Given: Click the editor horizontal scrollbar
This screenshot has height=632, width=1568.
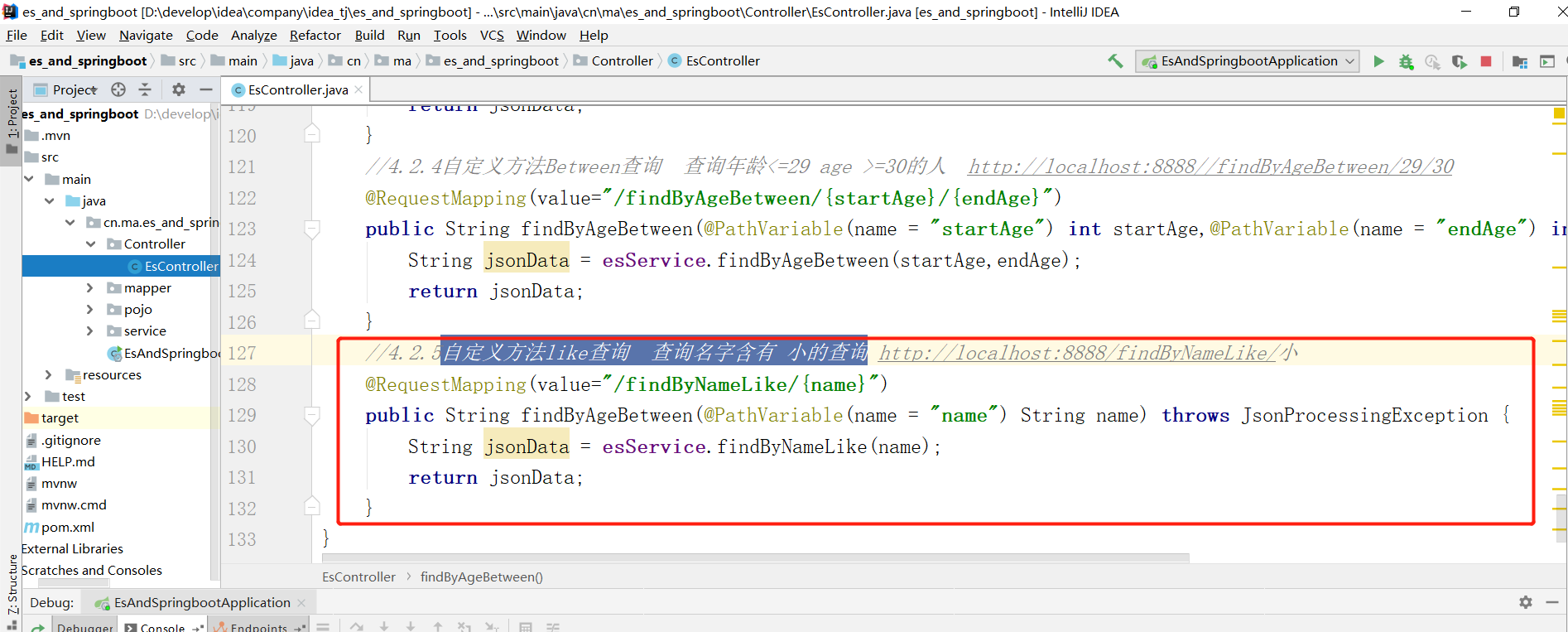Looking at the screenshot, I should tap(756, 558).
